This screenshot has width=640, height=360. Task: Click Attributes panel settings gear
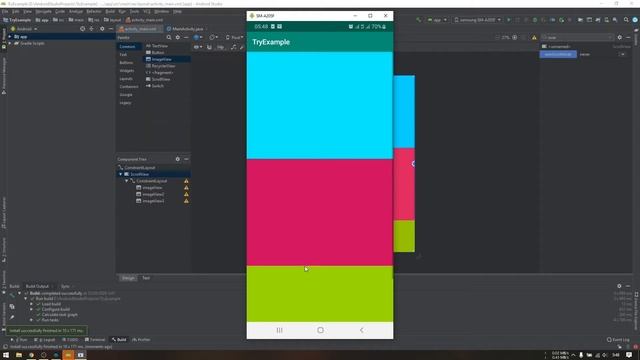pos(620,37)
